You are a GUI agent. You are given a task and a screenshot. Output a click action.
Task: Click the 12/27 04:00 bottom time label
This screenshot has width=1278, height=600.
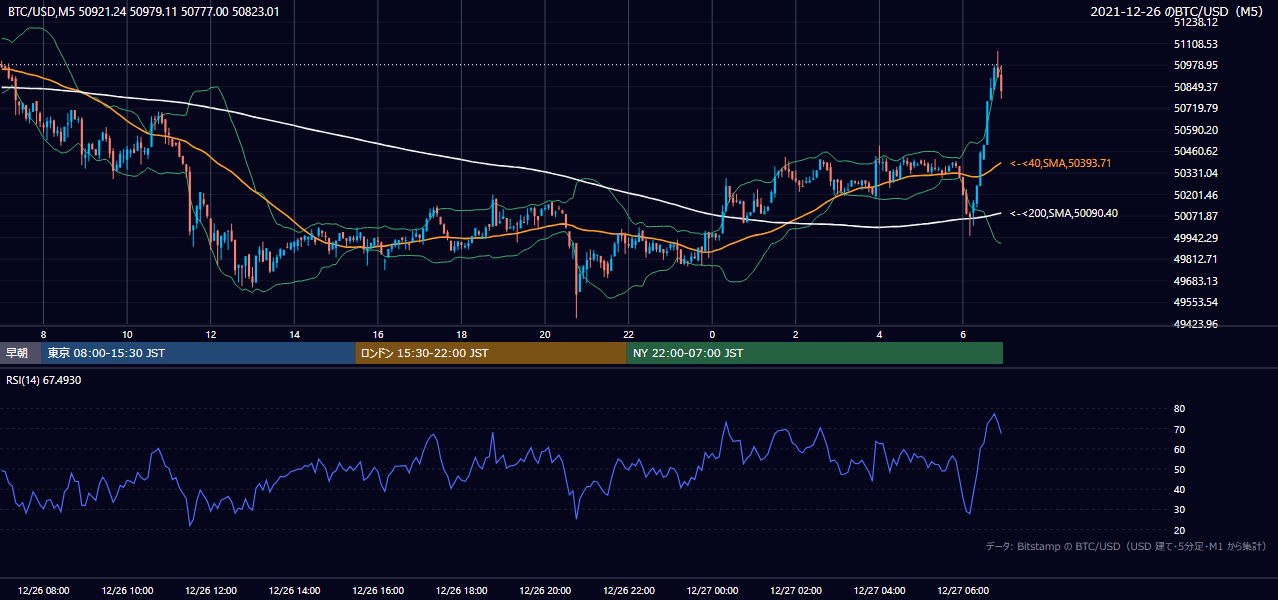[879, 591]
